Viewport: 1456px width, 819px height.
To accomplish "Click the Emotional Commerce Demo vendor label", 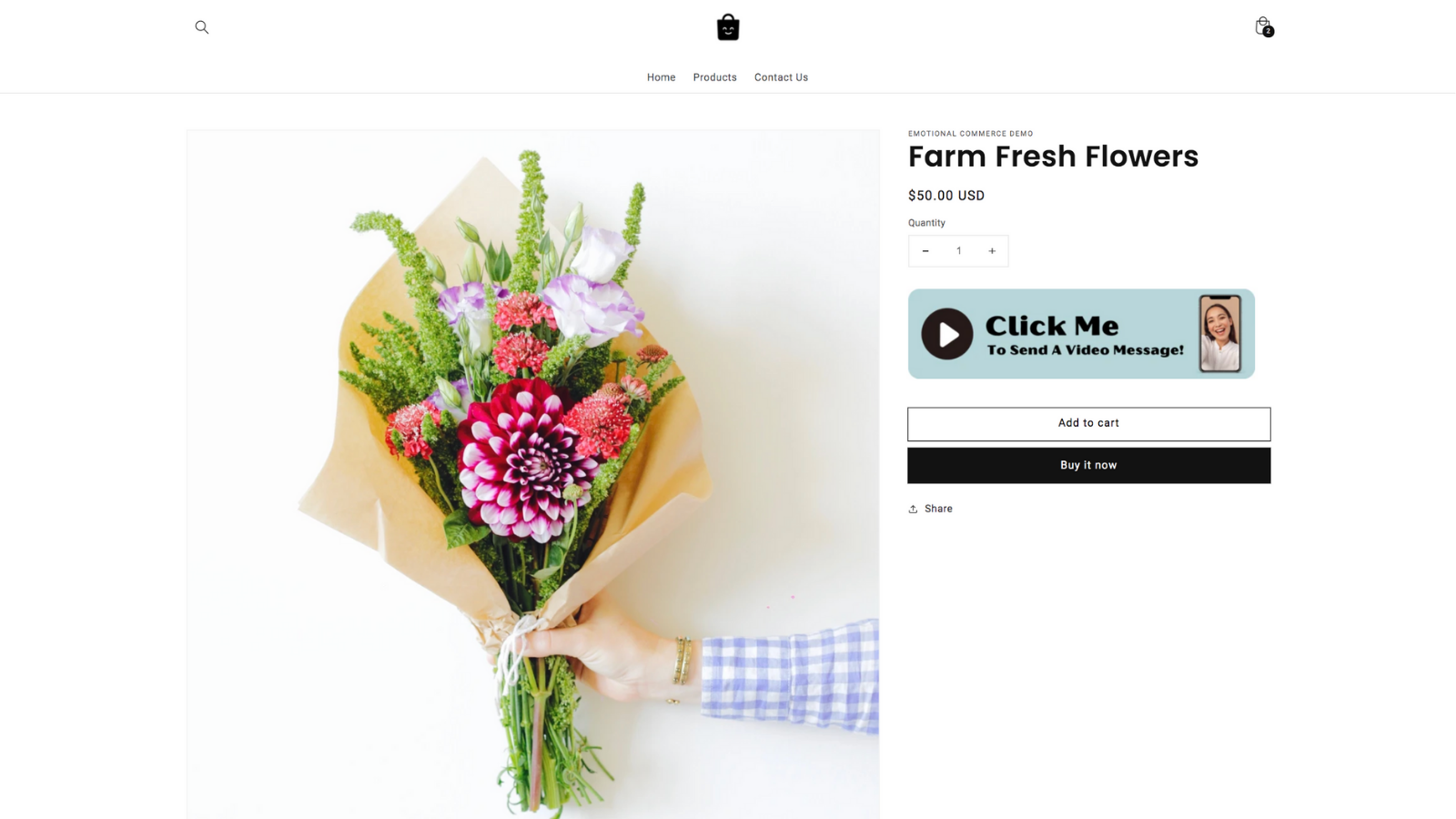I will click(971, 134).
